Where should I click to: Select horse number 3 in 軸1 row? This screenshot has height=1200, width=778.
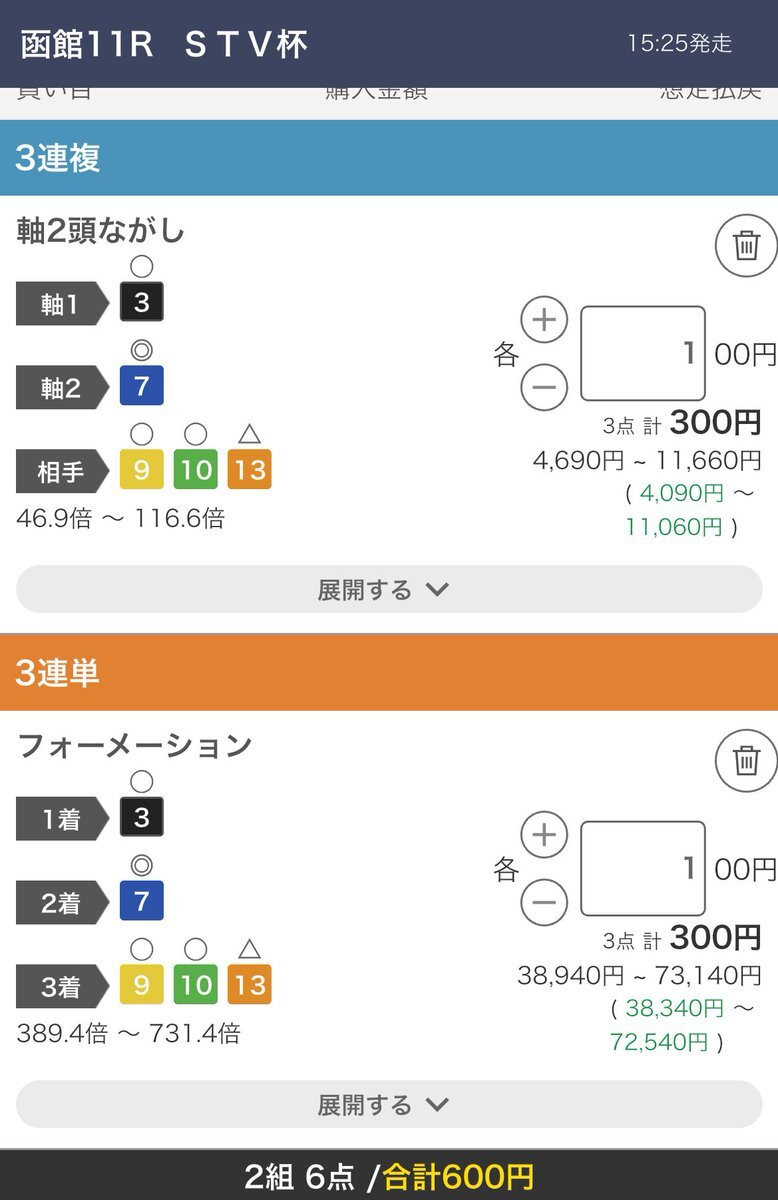click(141, 302)
